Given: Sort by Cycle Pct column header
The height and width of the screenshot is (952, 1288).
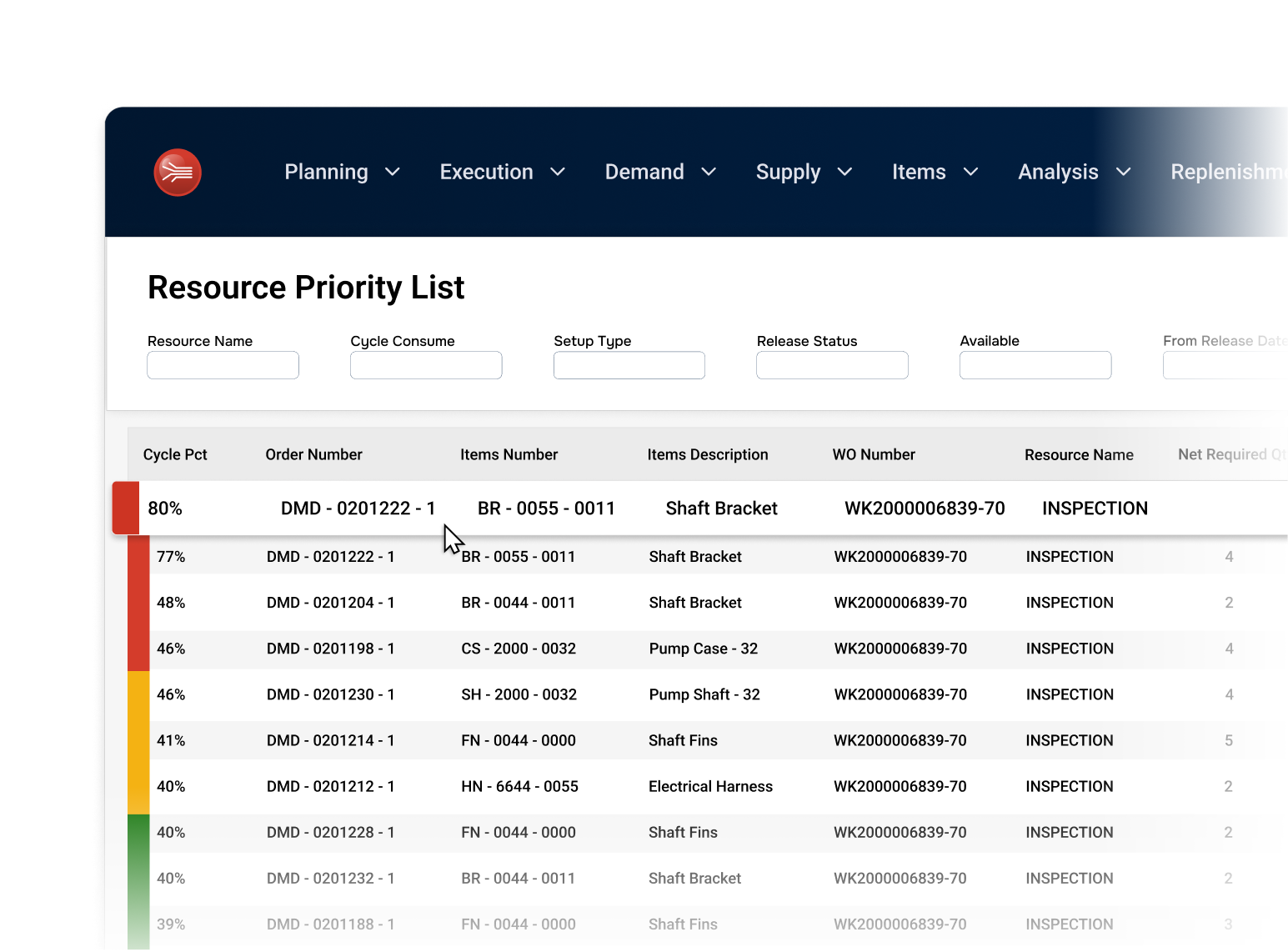Looking at the screenshot, I should [x=175, y=454].
